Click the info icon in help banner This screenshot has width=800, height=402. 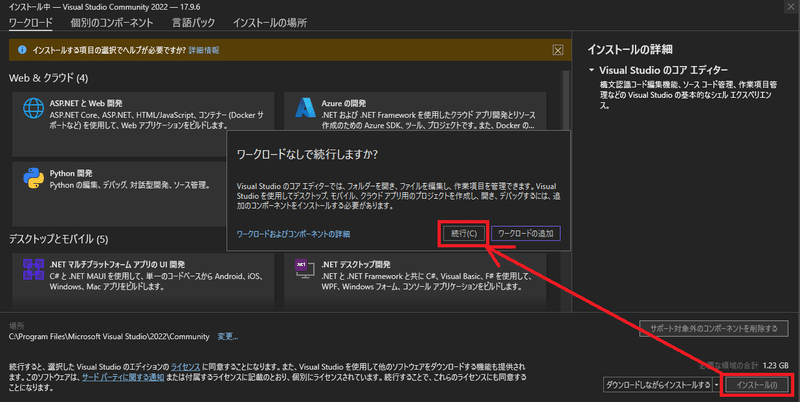(22, 49)
